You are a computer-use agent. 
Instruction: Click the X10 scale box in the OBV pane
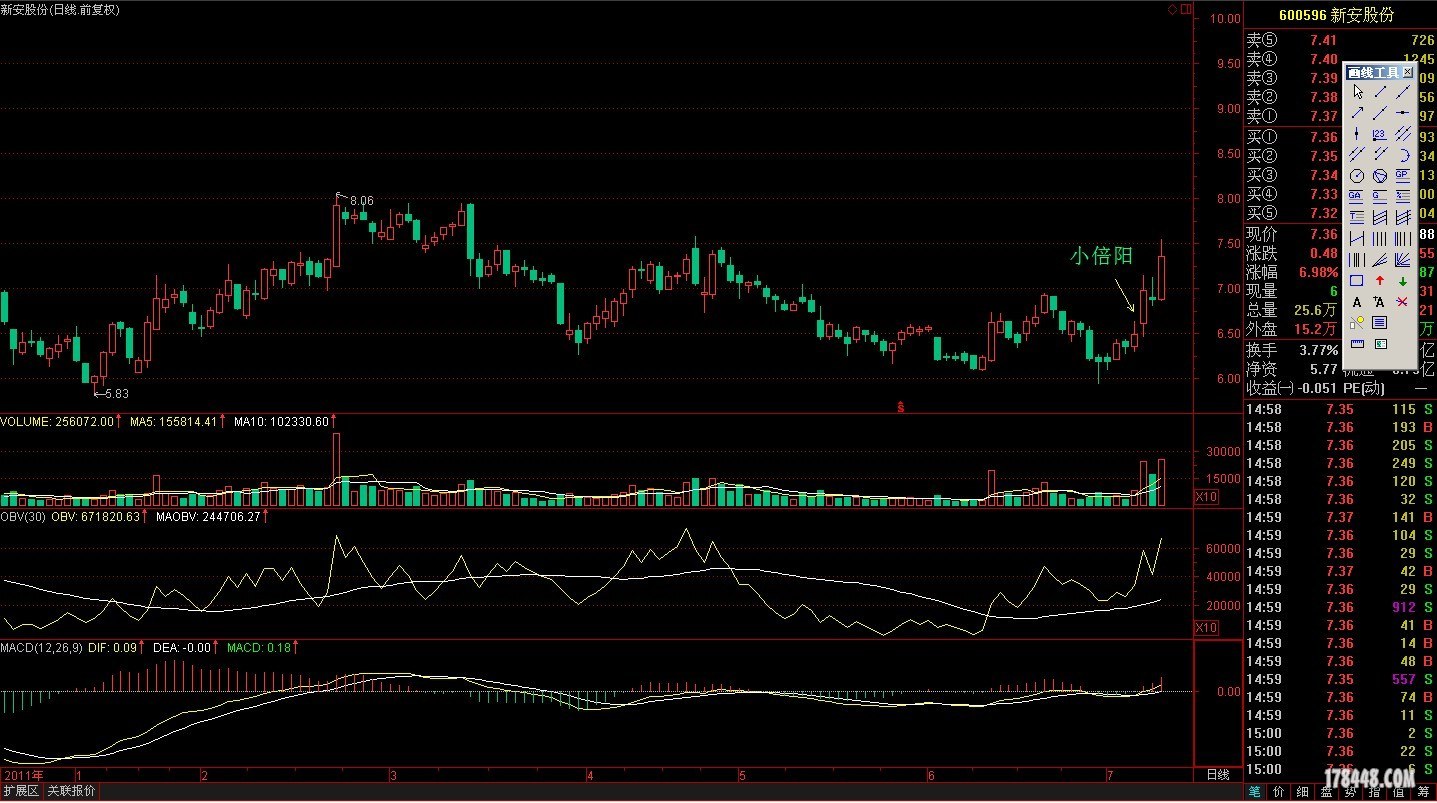tap(1206, 627)
